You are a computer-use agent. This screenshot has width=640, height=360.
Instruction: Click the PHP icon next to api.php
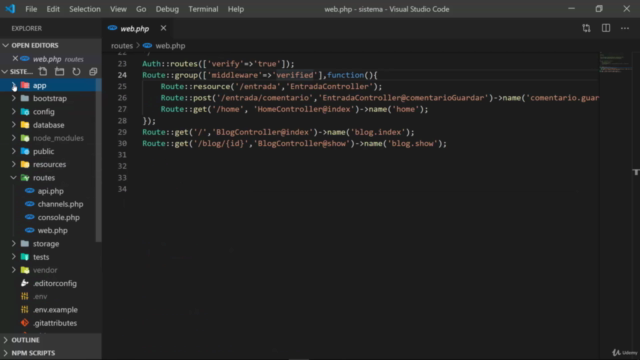(29, 191)
